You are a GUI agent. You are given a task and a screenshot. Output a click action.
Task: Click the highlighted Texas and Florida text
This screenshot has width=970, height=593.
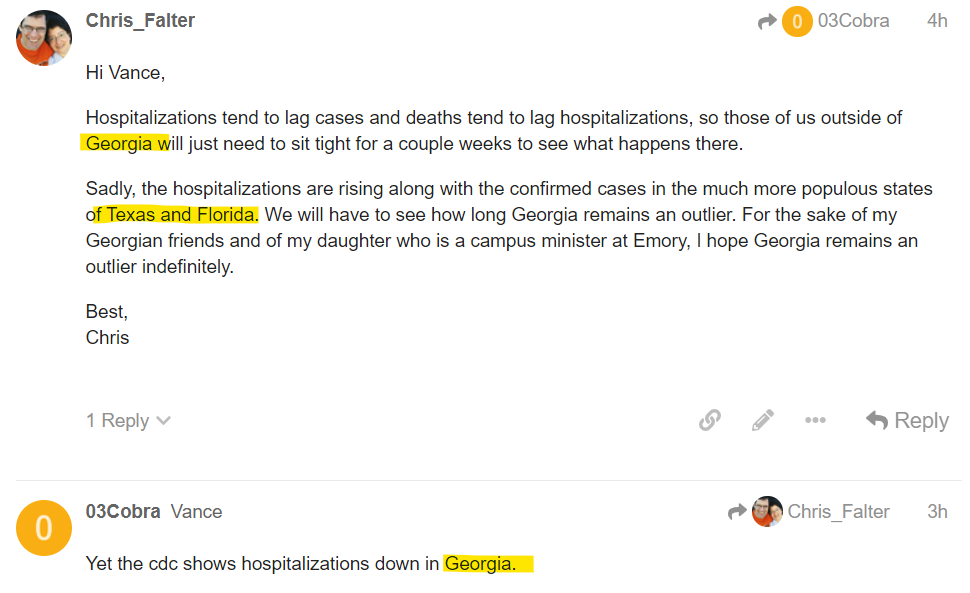click(x=182, y=215)
